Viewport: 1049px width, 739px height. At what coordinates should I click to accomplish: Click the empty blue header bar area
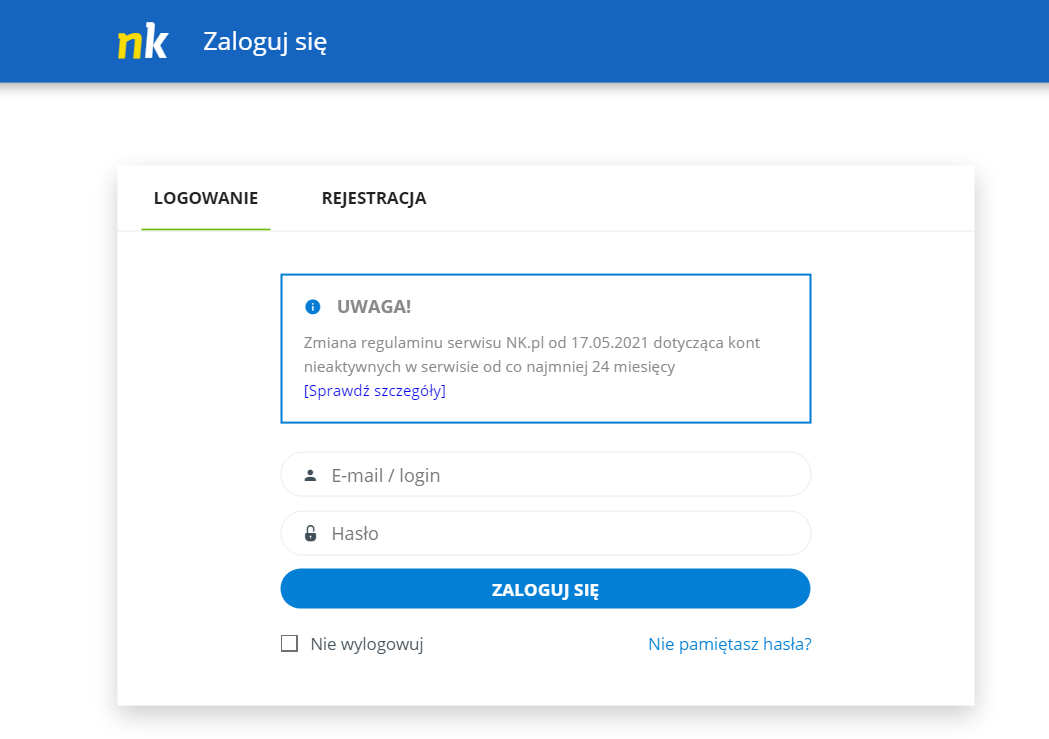pos(700,42)
